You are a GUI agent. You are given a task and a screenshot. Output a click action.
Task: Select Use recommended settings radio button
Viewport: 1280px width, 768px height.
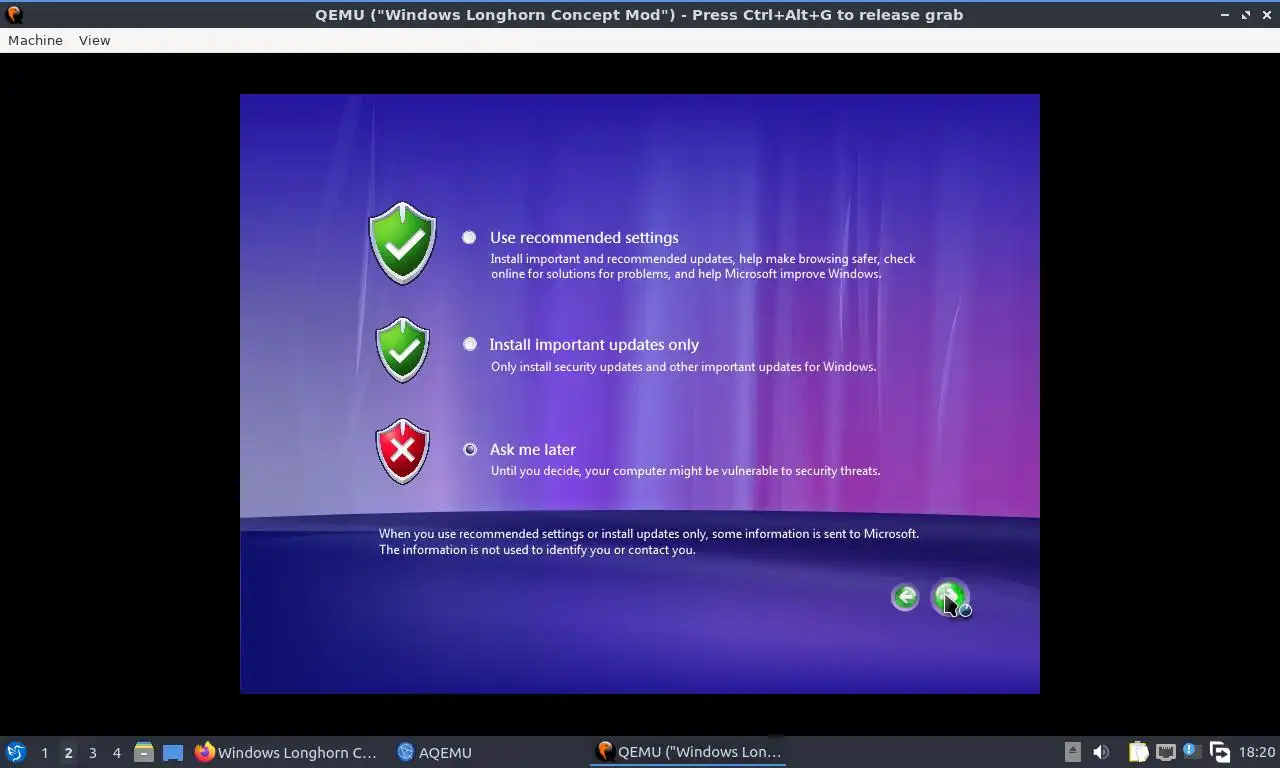[469, 237]
